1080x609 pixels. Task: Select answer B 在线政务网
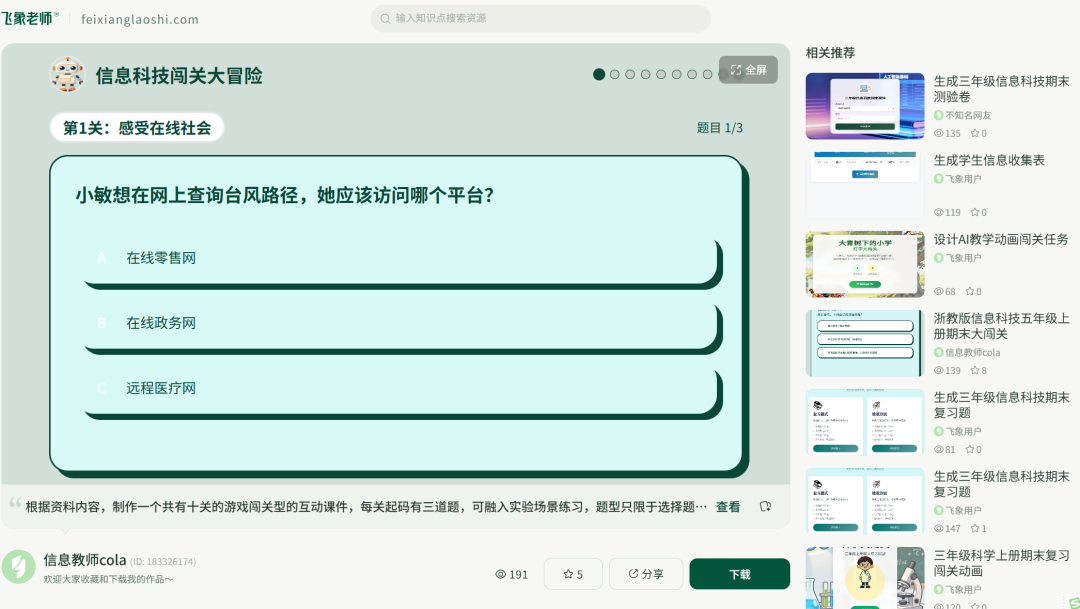400,323
